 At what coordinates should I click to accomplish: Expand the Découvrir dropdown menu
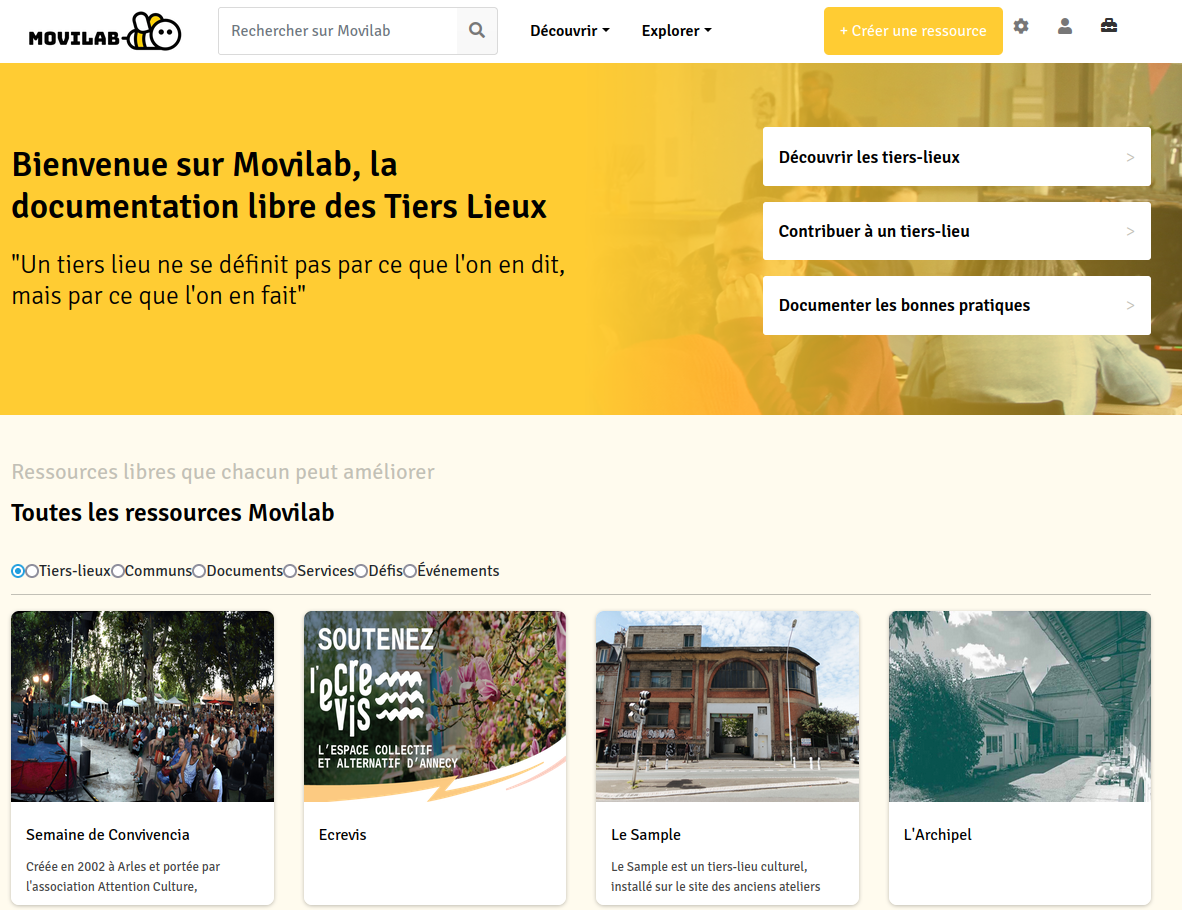tap(569, 31)
